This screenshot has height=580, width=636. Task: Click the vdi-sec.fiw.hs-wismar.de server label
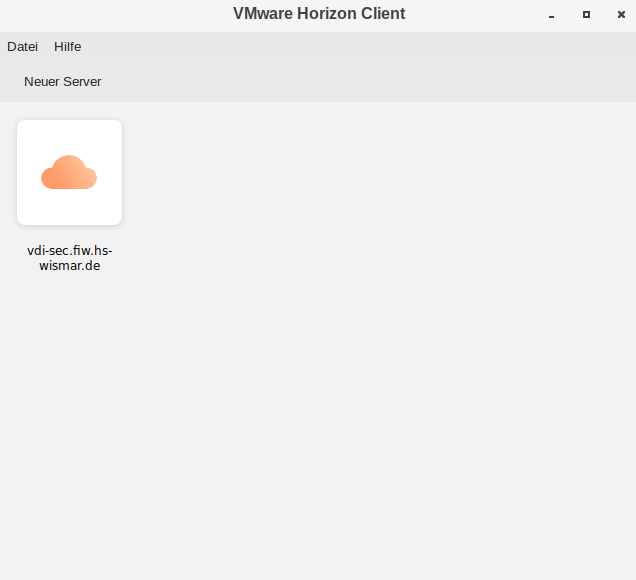(69, 258)
